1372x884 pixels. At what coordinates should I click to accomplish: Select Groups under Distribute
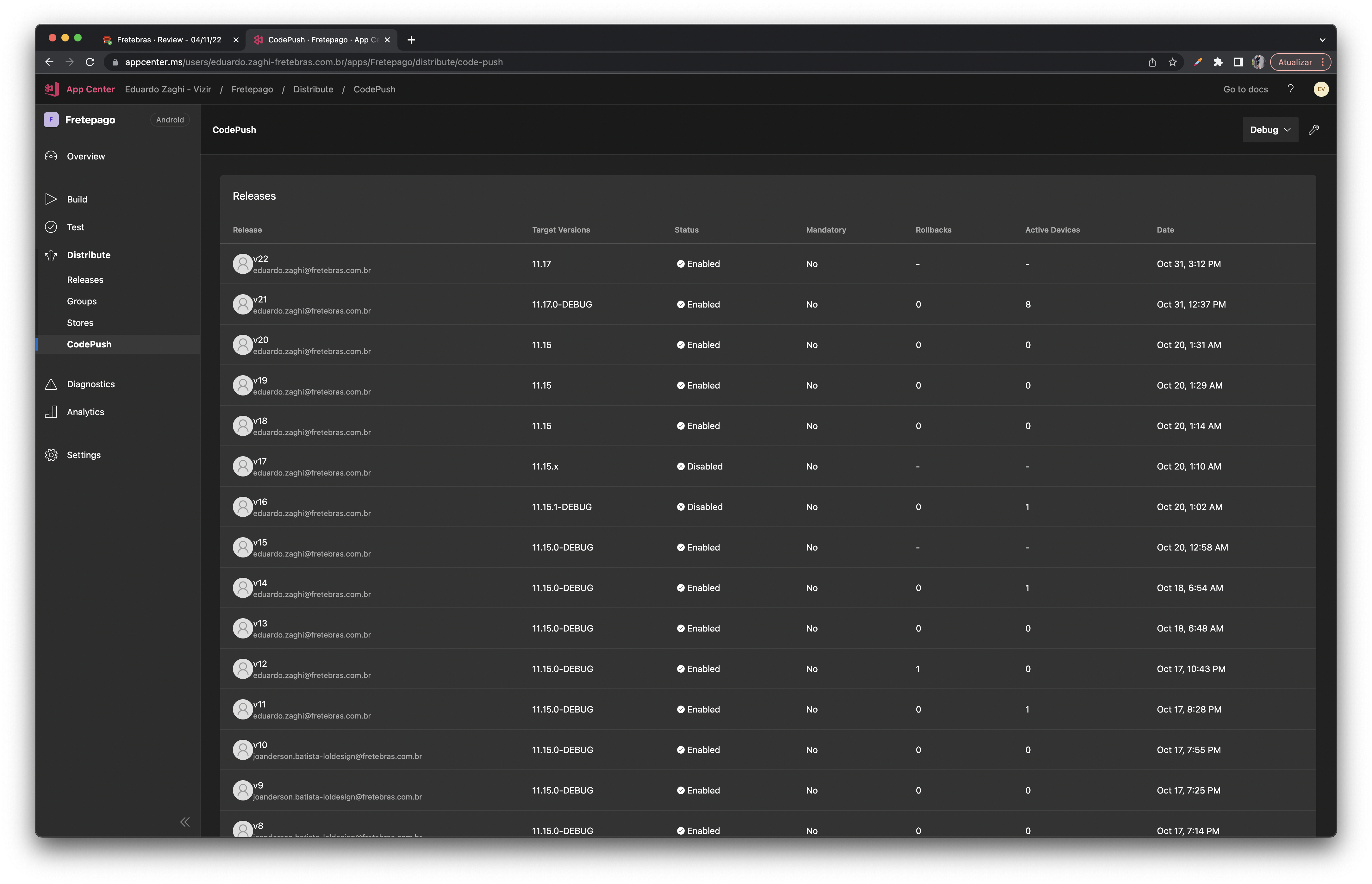[82, 301]
